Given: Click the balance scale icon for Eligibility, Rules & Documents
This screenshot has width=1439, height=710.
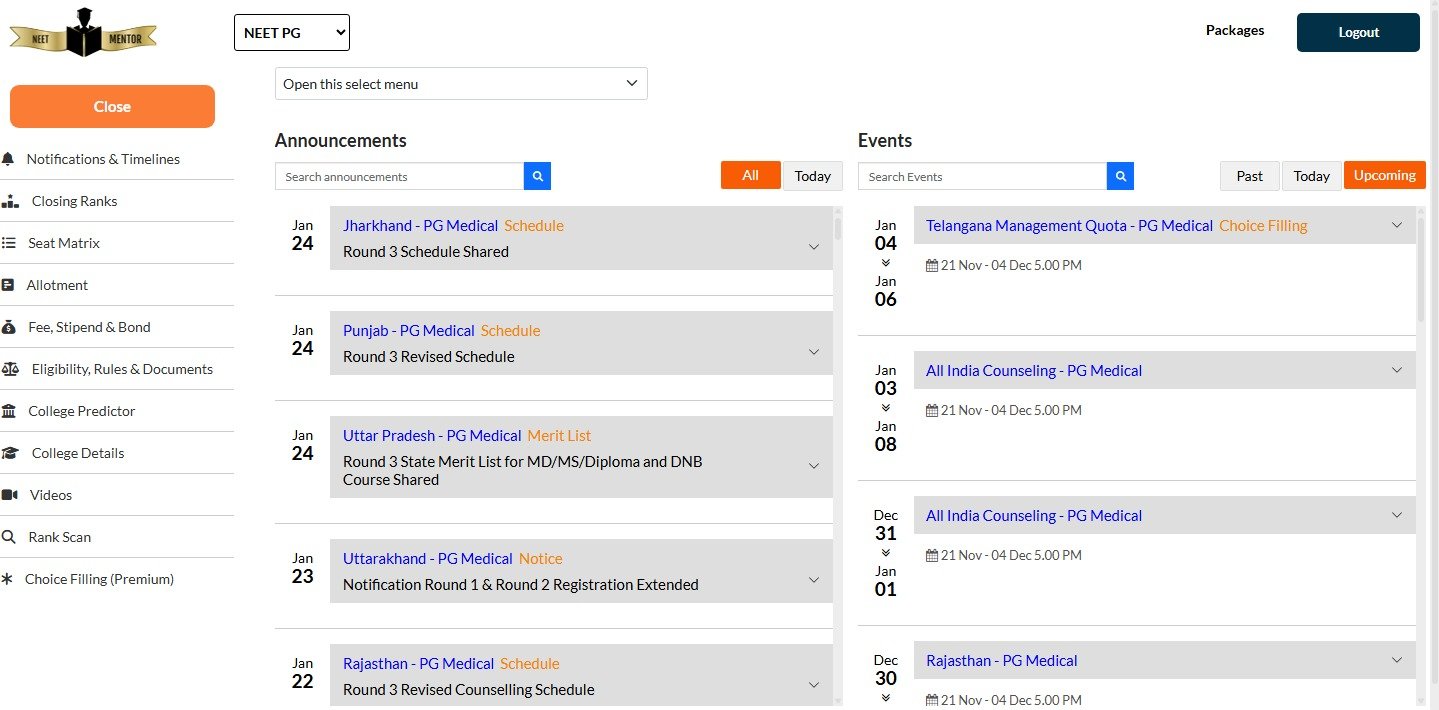Looking at the screenshot, I should (10, 369).
